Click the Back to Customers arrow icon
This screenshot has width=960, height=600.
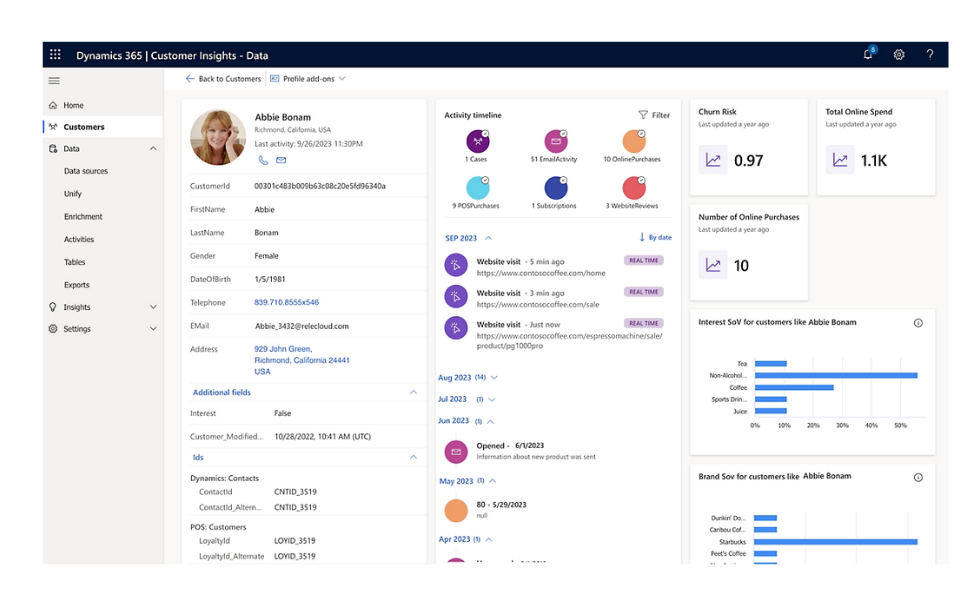point(190,78)
